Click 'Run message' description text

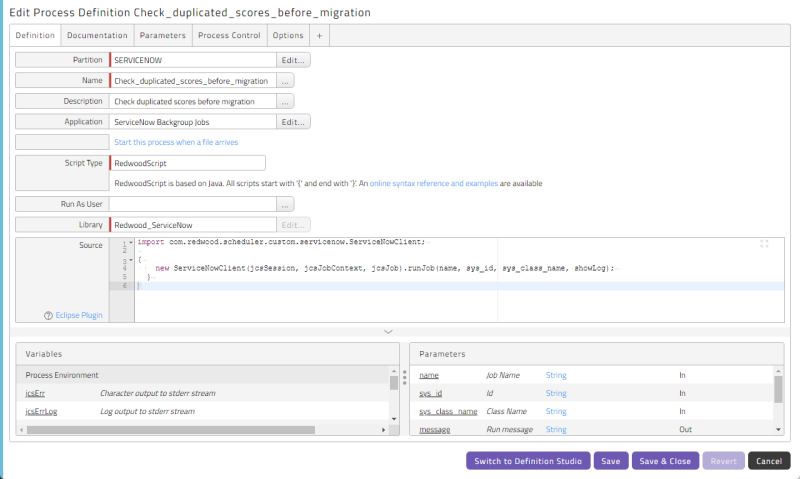[510, 430]
